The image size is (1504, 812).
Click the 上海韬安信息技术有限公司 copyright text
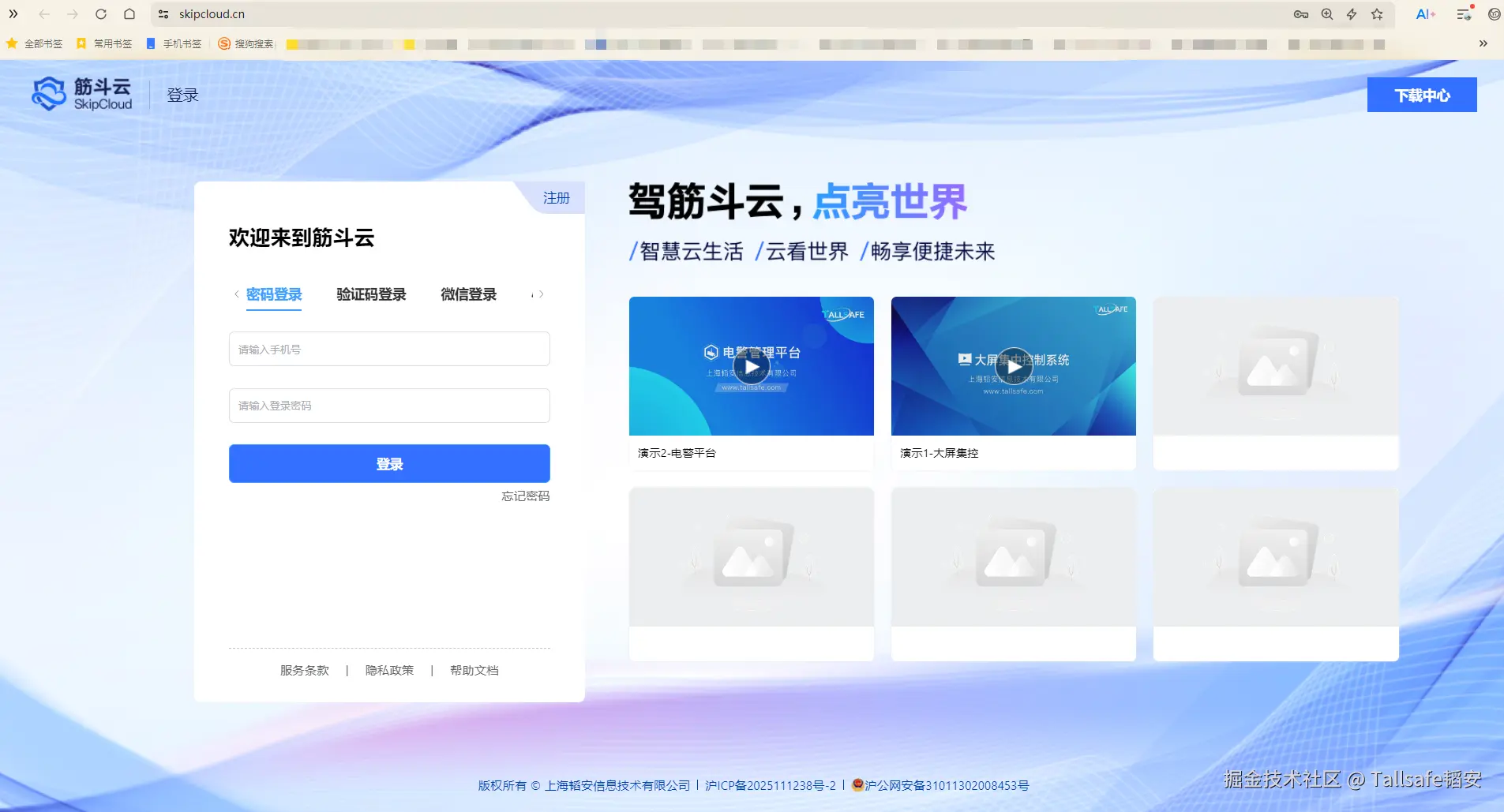point(617,786)
